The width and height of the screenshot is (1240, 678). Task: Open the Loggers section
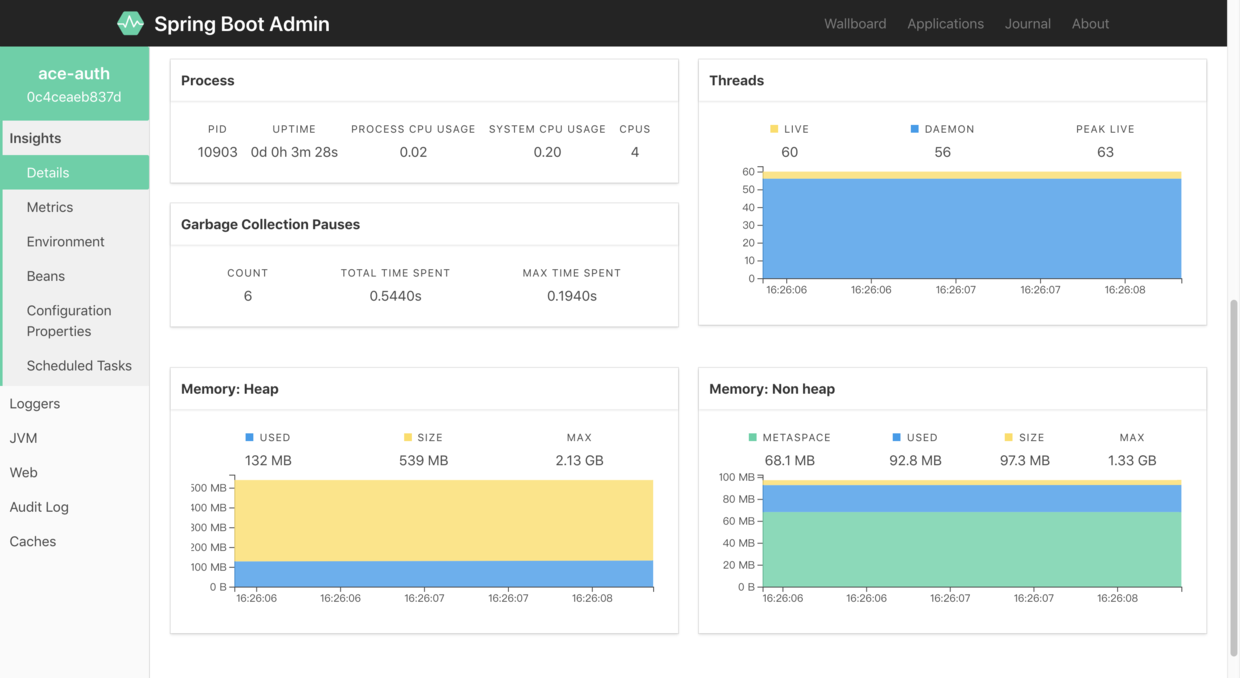coord(75,403)
